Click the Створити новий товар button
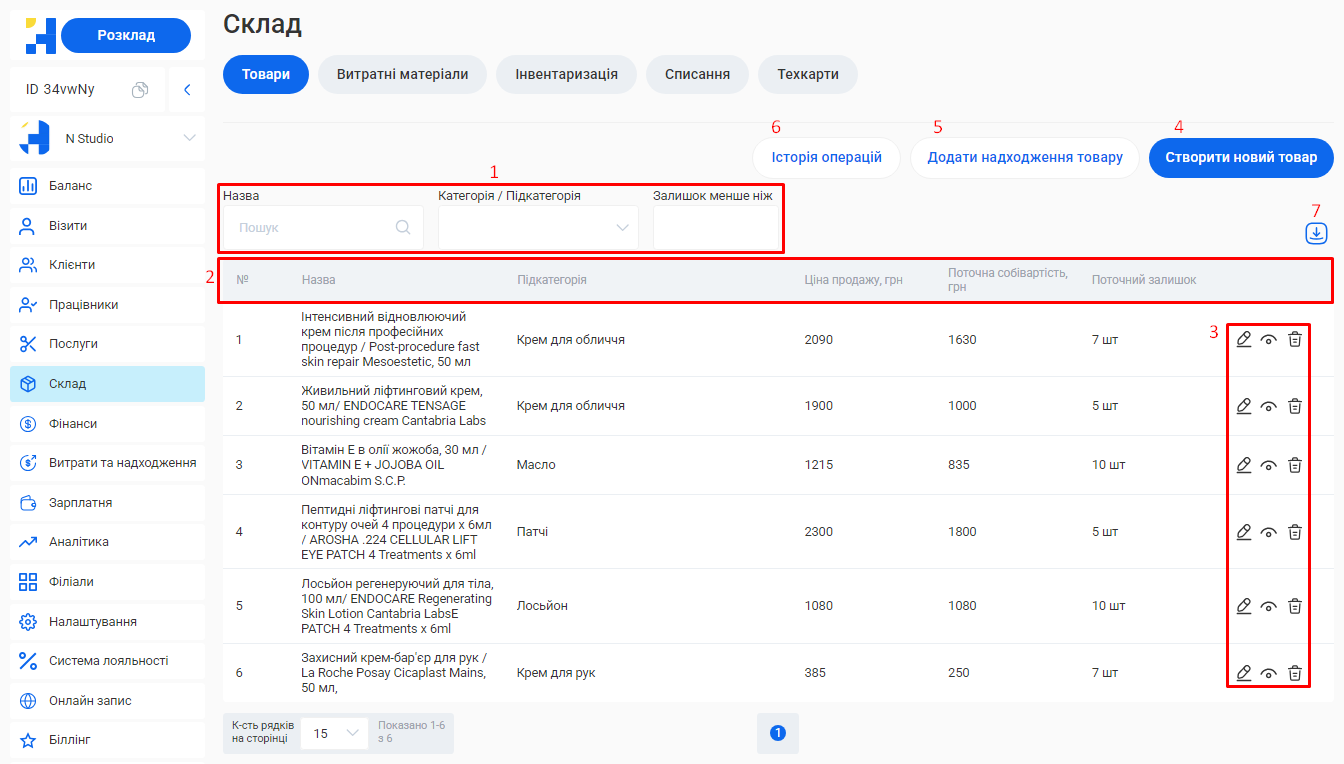Screen dimensions: 1344x764 click(1241, 158)
